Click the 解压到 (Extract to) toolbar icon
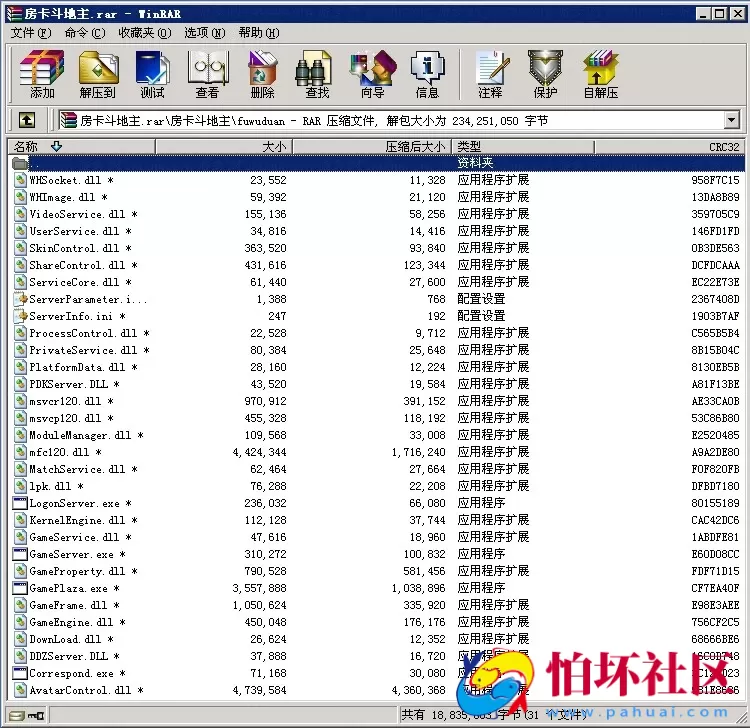The image size is (750, 728). (98, 74)
